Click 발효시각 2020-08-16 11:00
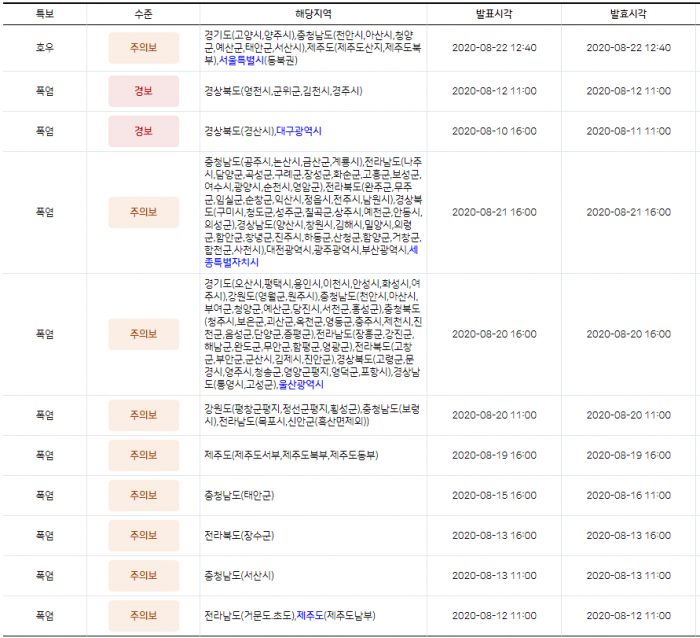 [x=629, y=495]
